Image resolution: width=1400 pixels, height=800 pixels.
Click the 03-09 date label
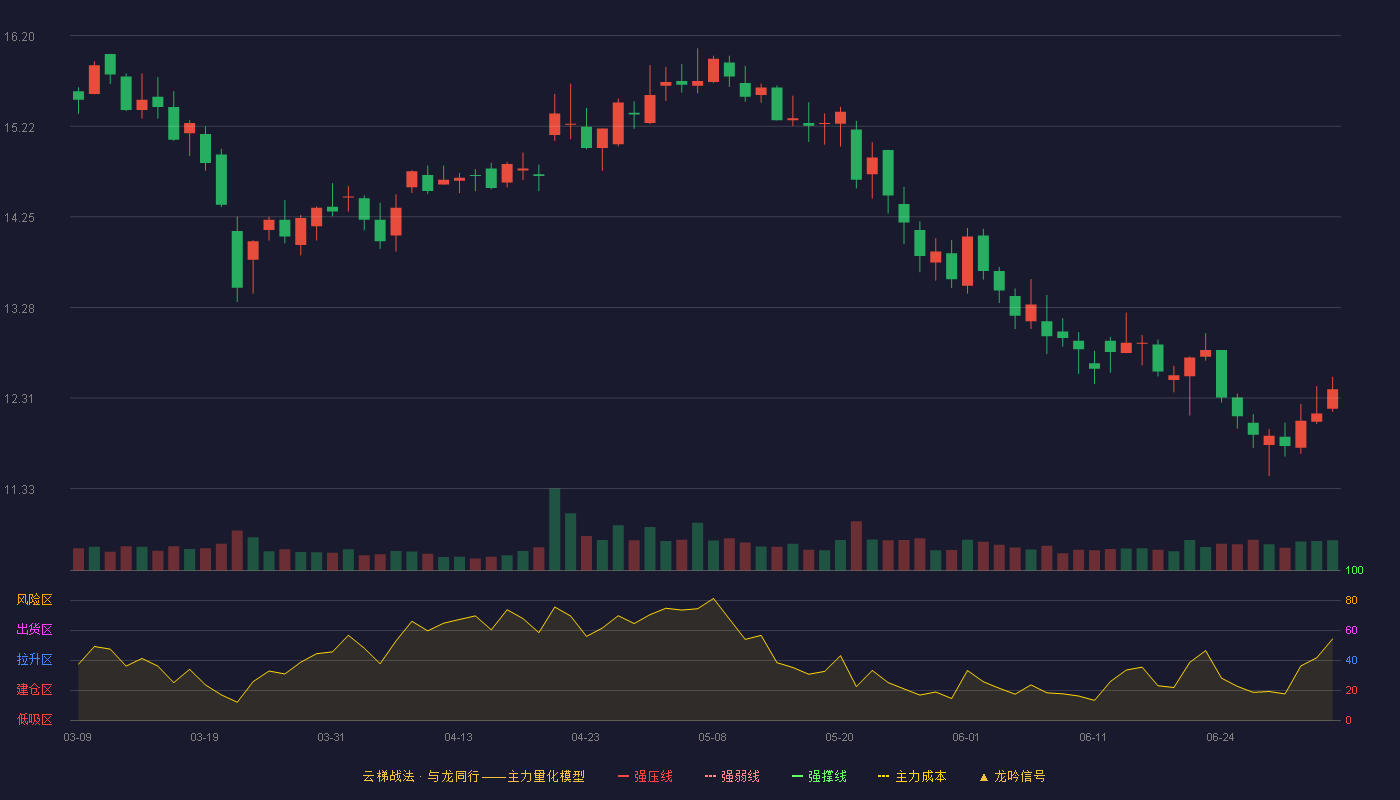point(78,737)
